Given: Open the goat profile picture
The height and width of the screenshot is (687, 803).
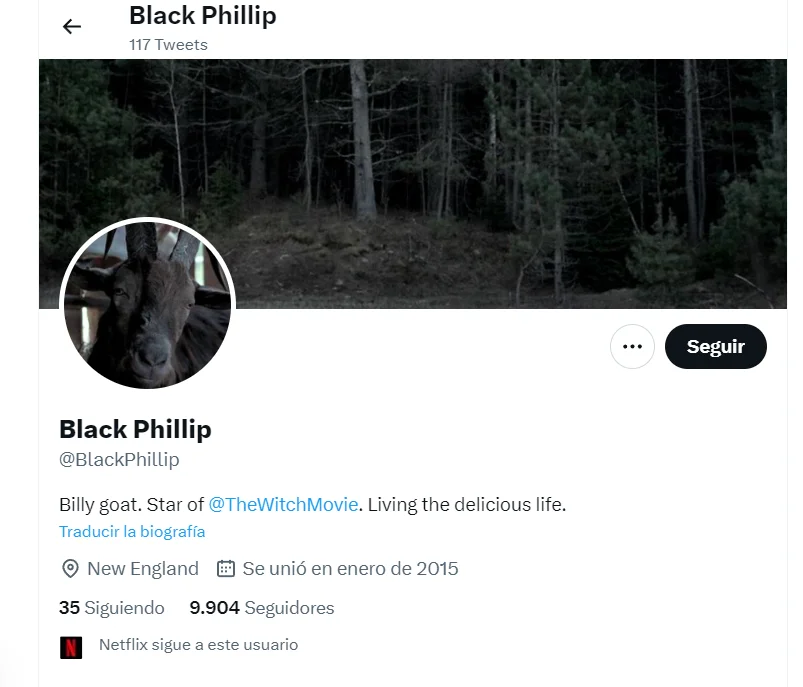Looking at the screenshot, I should (x=147, y=304).
